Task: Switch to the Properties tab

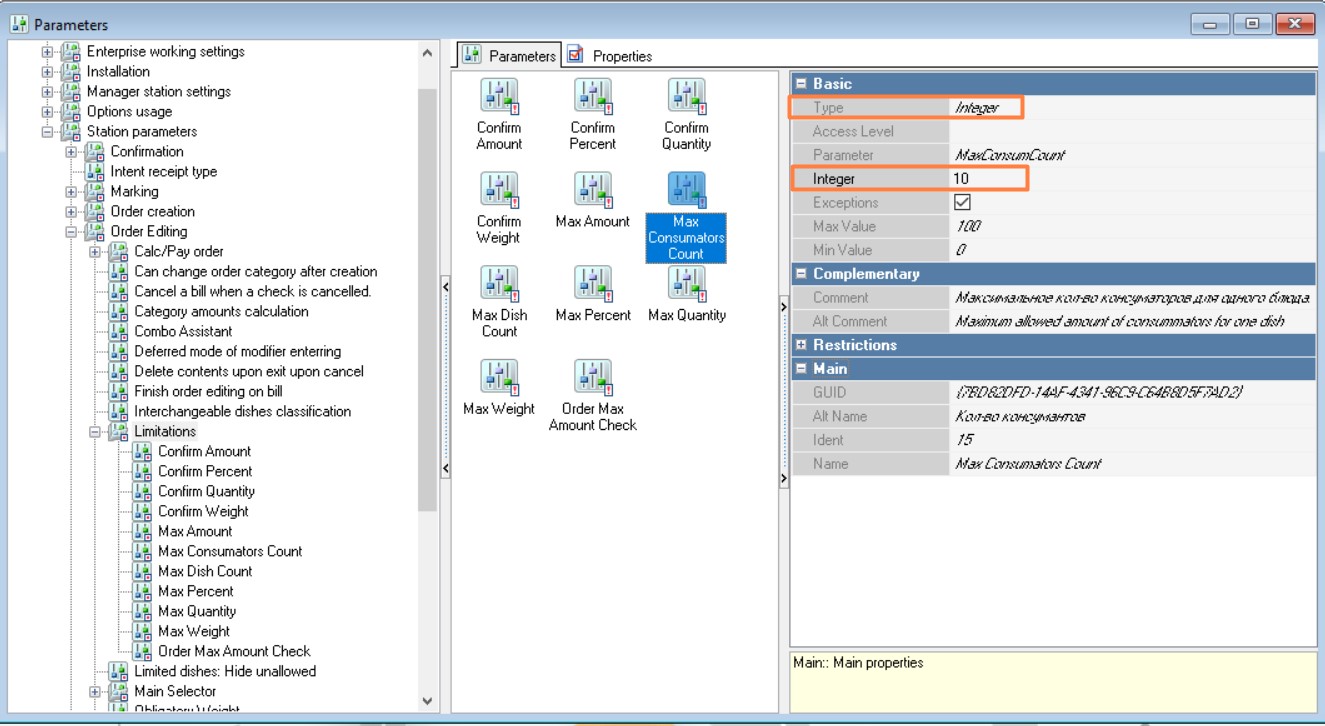Action: pyautogui.click(x=610, y=56)
